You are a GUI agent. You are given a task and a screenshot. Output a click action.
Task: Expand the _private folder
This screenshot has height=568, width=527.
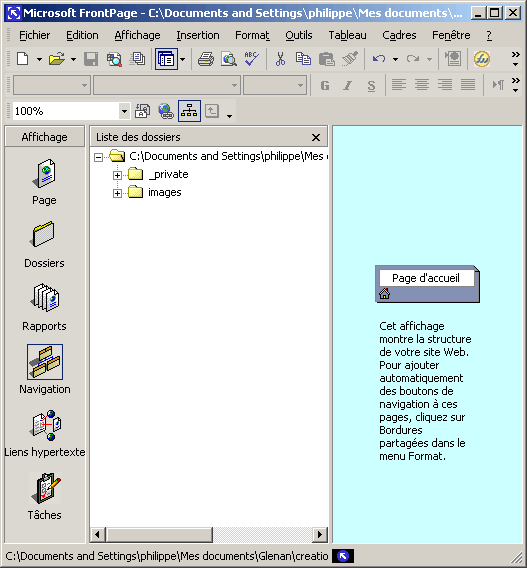pyautogui.click(x=117, y=175)
